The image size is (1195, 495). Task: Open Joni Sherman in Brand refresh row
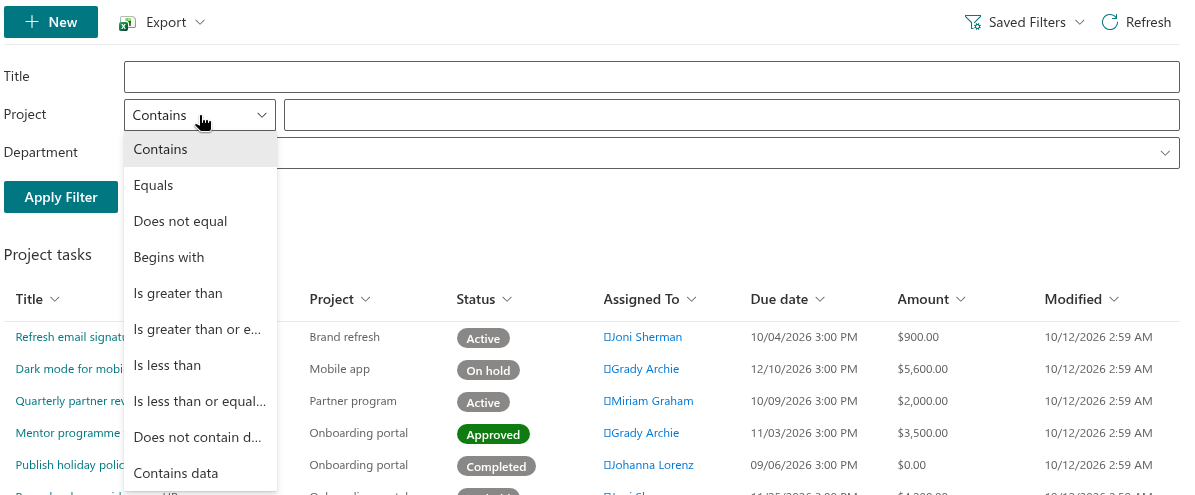[642, 337]
